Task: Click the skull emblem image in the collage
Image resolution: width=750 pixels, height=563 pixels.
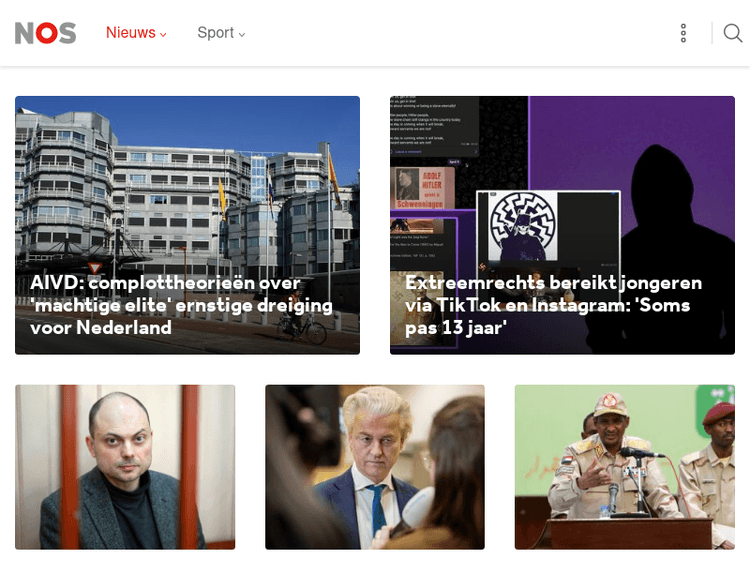Action: coord(523,225)
